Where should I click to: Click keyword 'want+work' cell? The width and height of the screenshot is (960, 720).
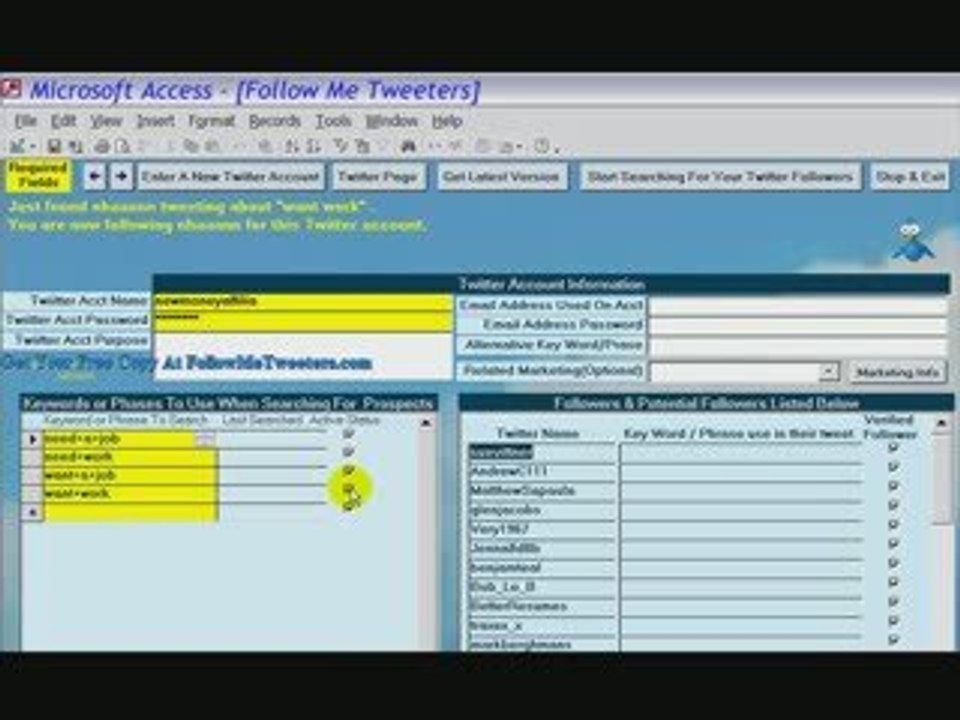[130, 493]
